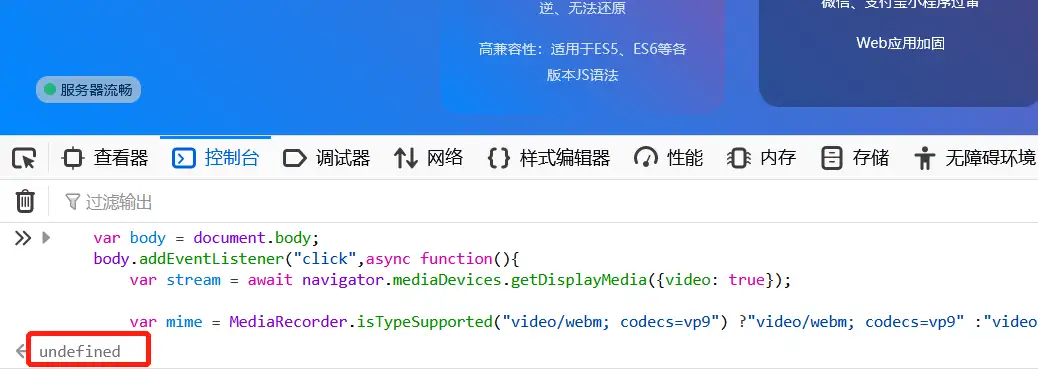Viewport: 1038px width, 375px height.
Task: Select the 网络 network panel
Action: pyautogui.click(x=428, y=158)
